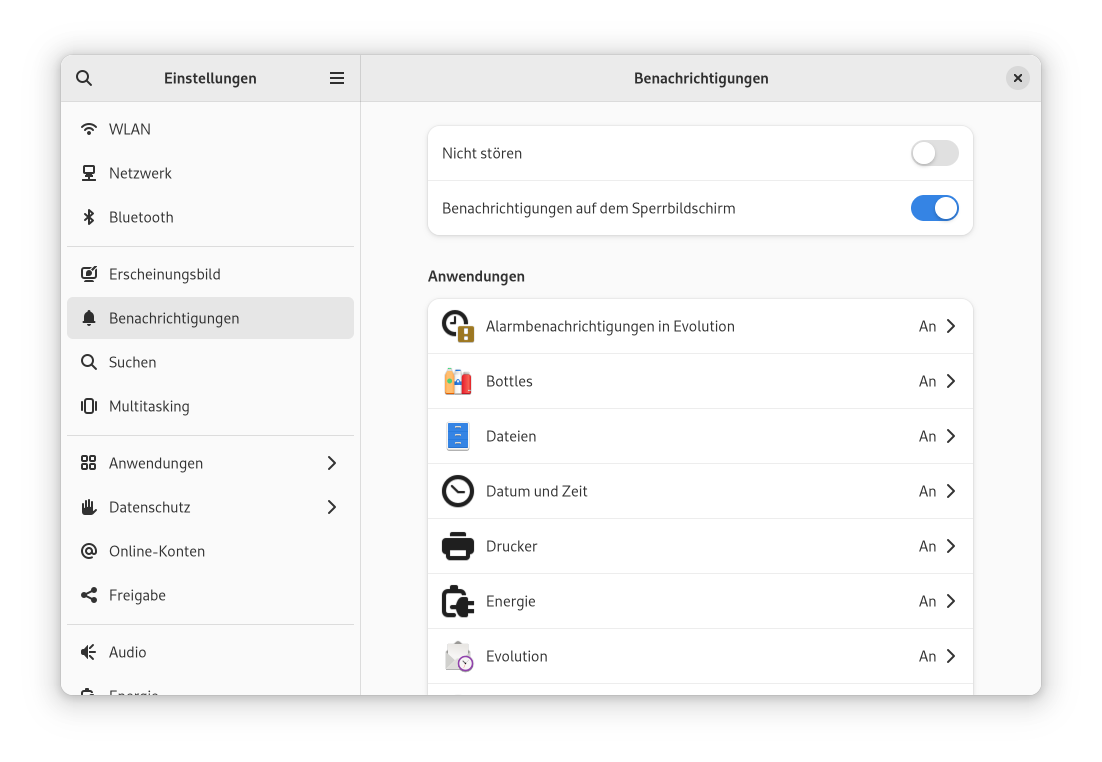
Task: Click the Evolution alarm notification icon
Action: (x=458, y=326)
